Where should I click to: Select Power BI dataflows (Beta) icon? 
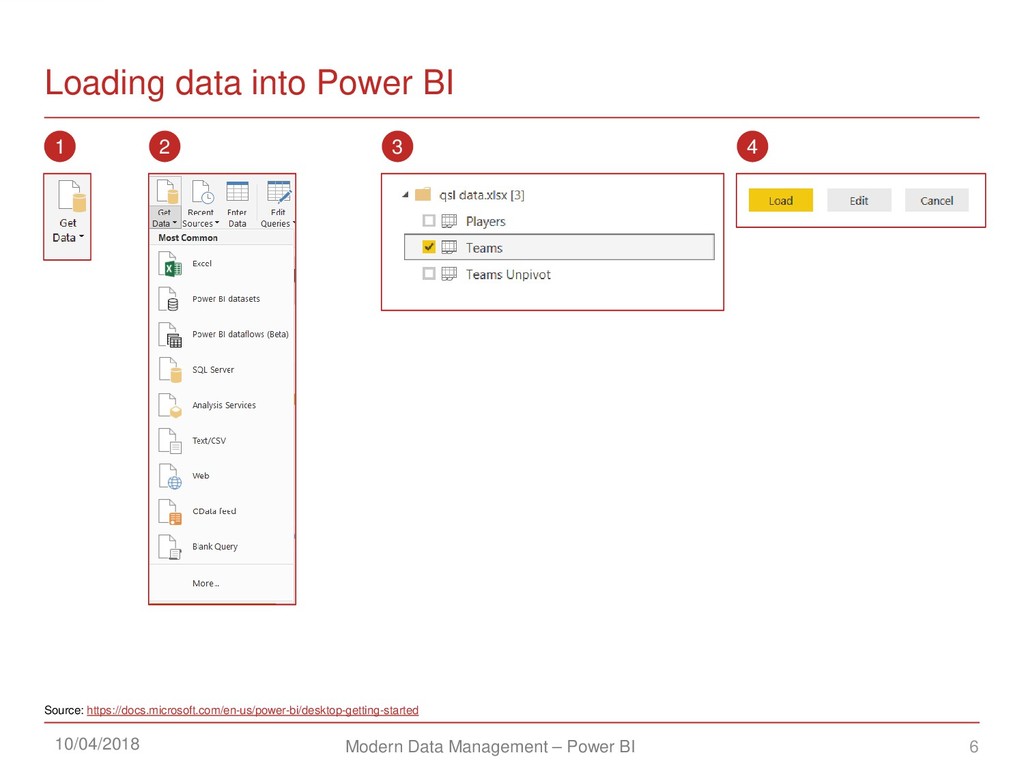pyautogui.click(x=170, y=335)
